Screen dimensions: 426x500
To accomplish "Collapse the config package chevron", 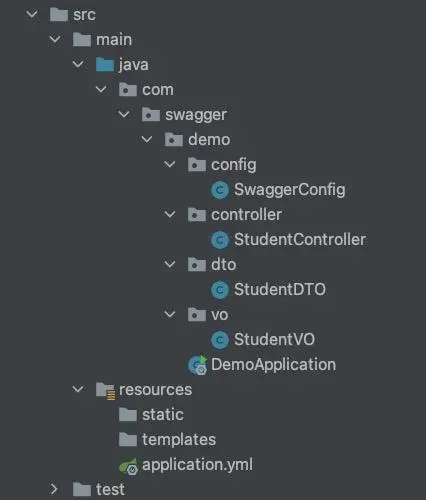I will pyautogui.click(x=170, y=164).
